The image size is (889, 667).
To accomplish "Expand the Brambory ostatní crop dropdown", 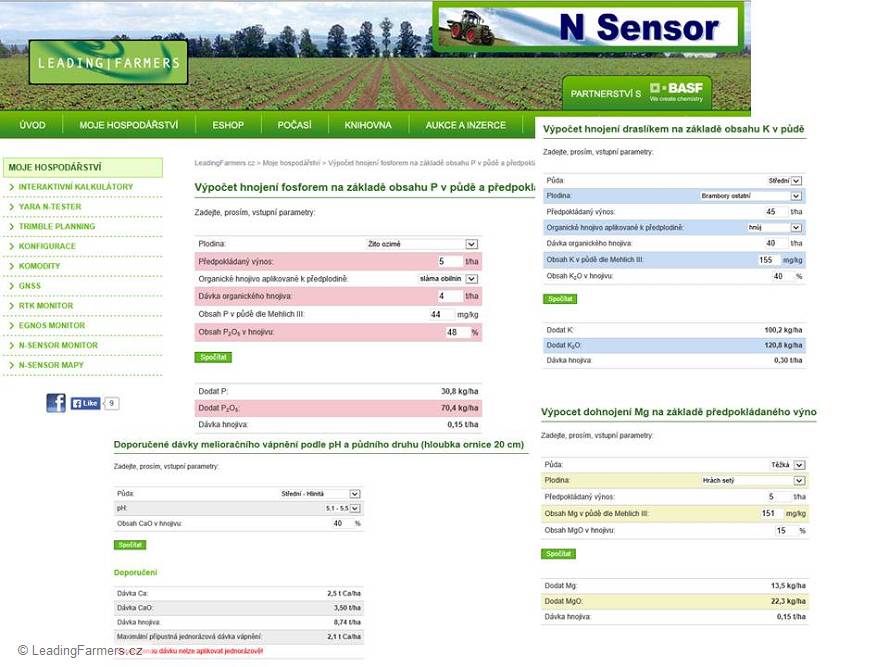I will 751,196.
